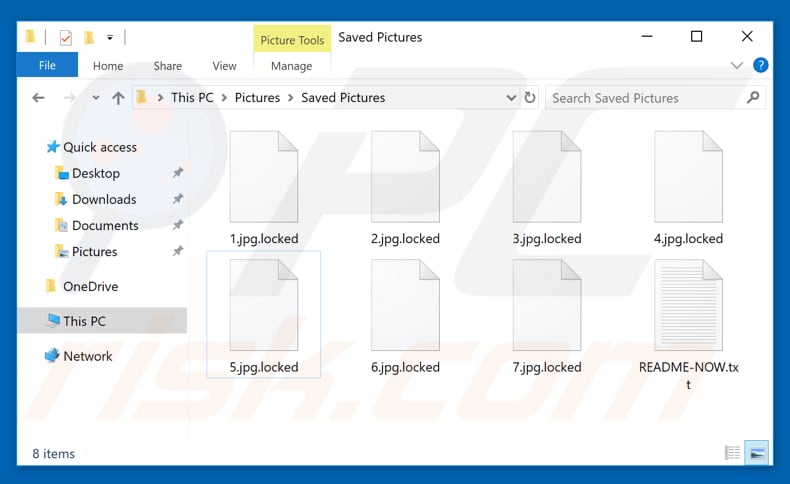Image resolution: width=790 pixels, height=484 pixels.
Task: Click the Back arrow navigation button
Action: (x=39, y=98)
